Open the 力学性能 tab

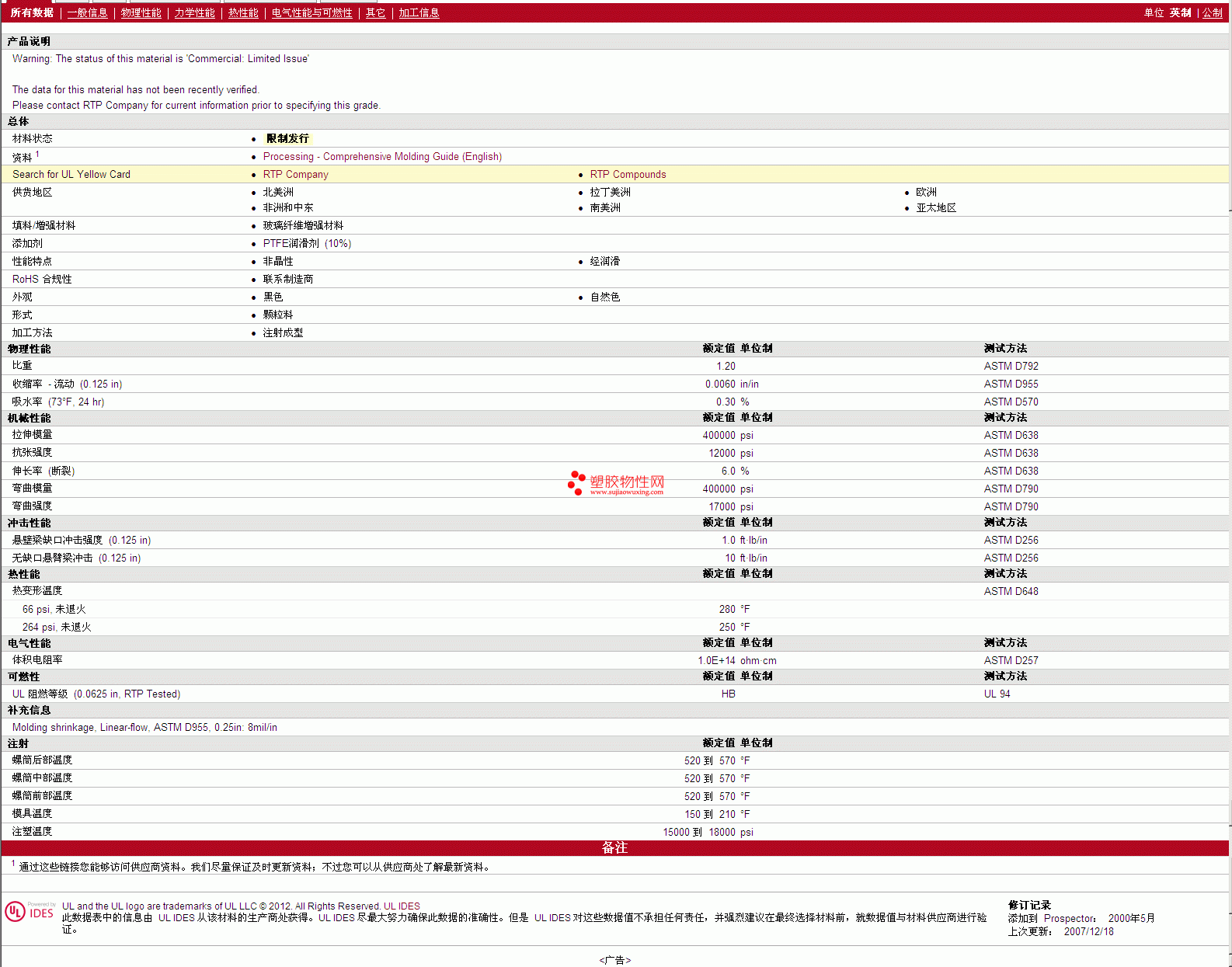tap(194, 13)
